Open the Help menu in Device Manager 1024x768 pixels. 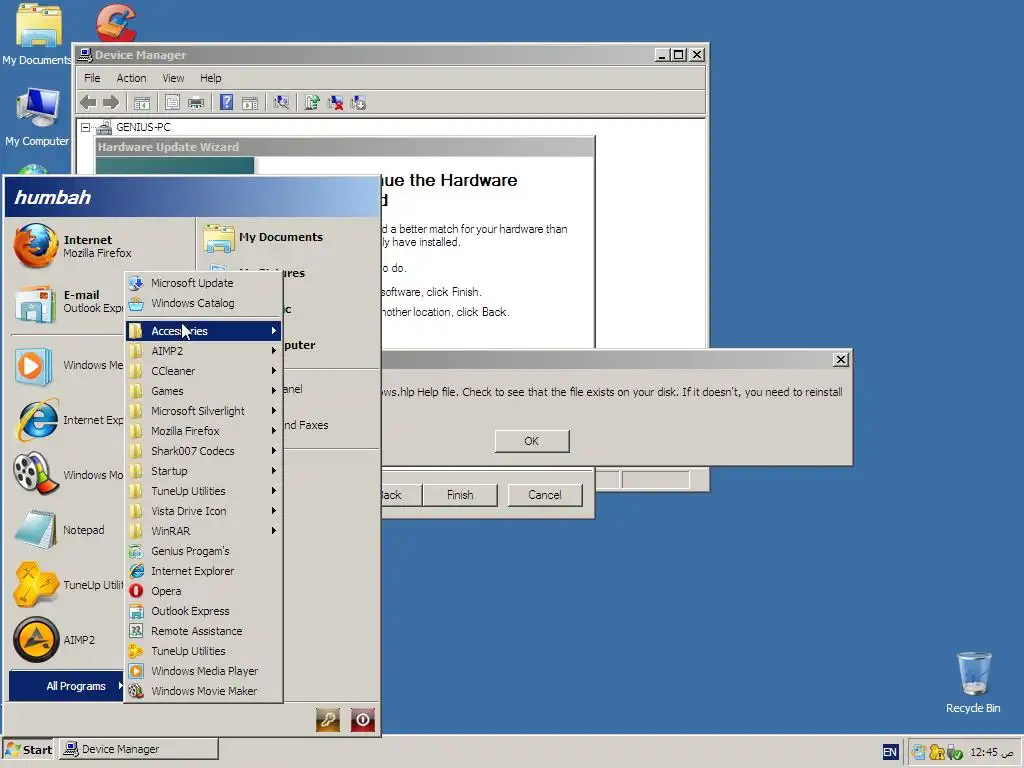(x=210, y=78)
